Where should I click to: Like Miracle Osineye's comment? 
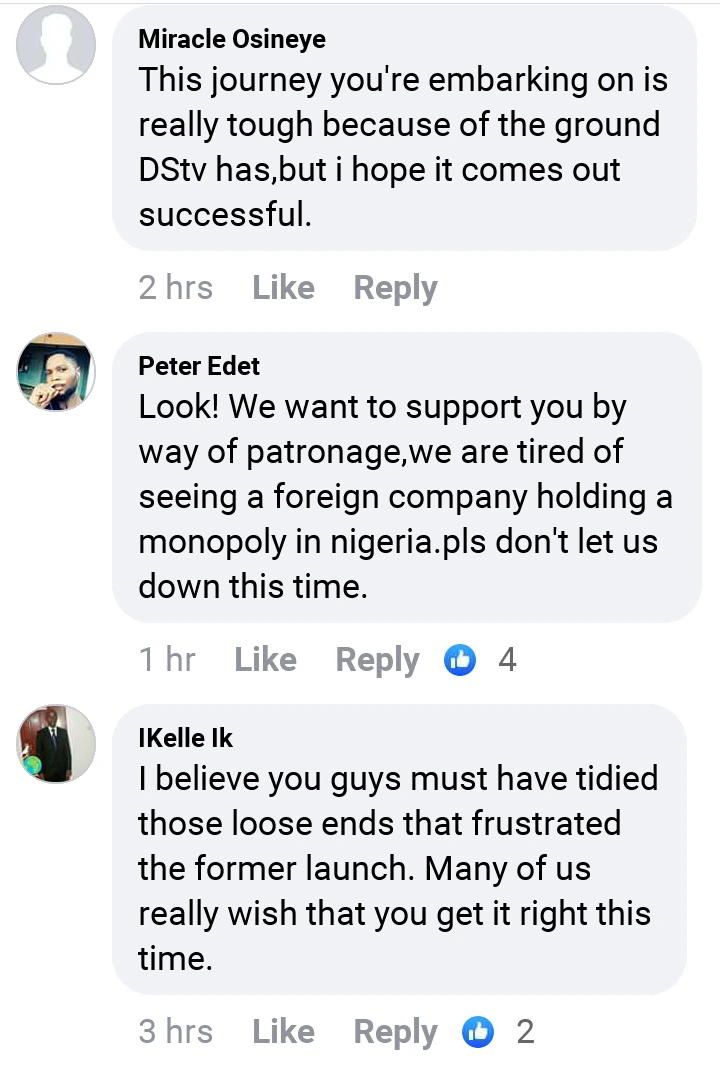283,288
